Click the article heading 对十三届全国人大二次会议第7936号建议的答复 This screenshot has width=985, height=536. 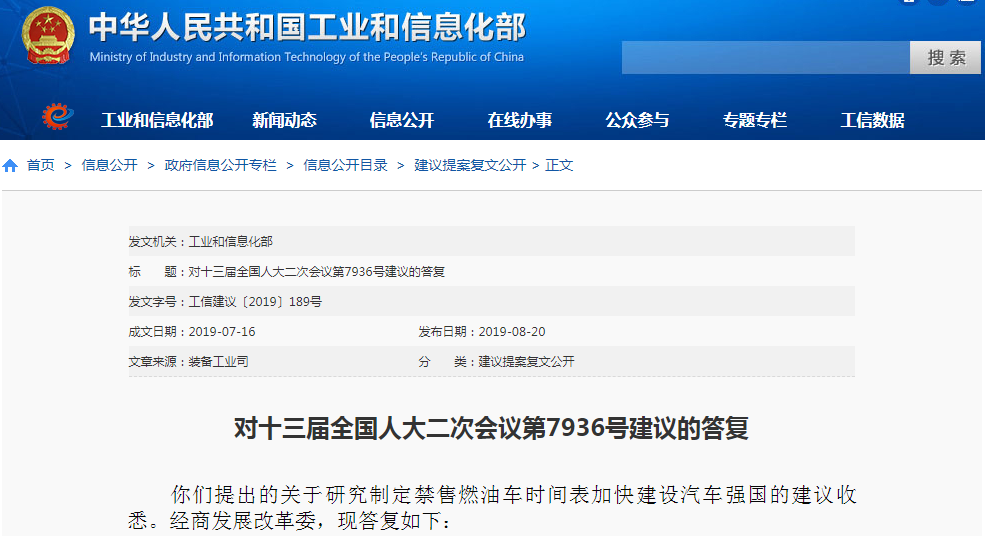(491, 429)
